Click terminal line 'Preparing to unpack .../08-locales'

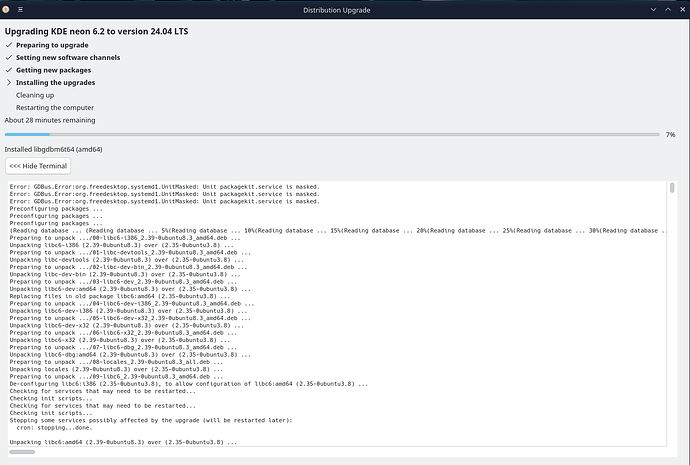pos(116,362)
